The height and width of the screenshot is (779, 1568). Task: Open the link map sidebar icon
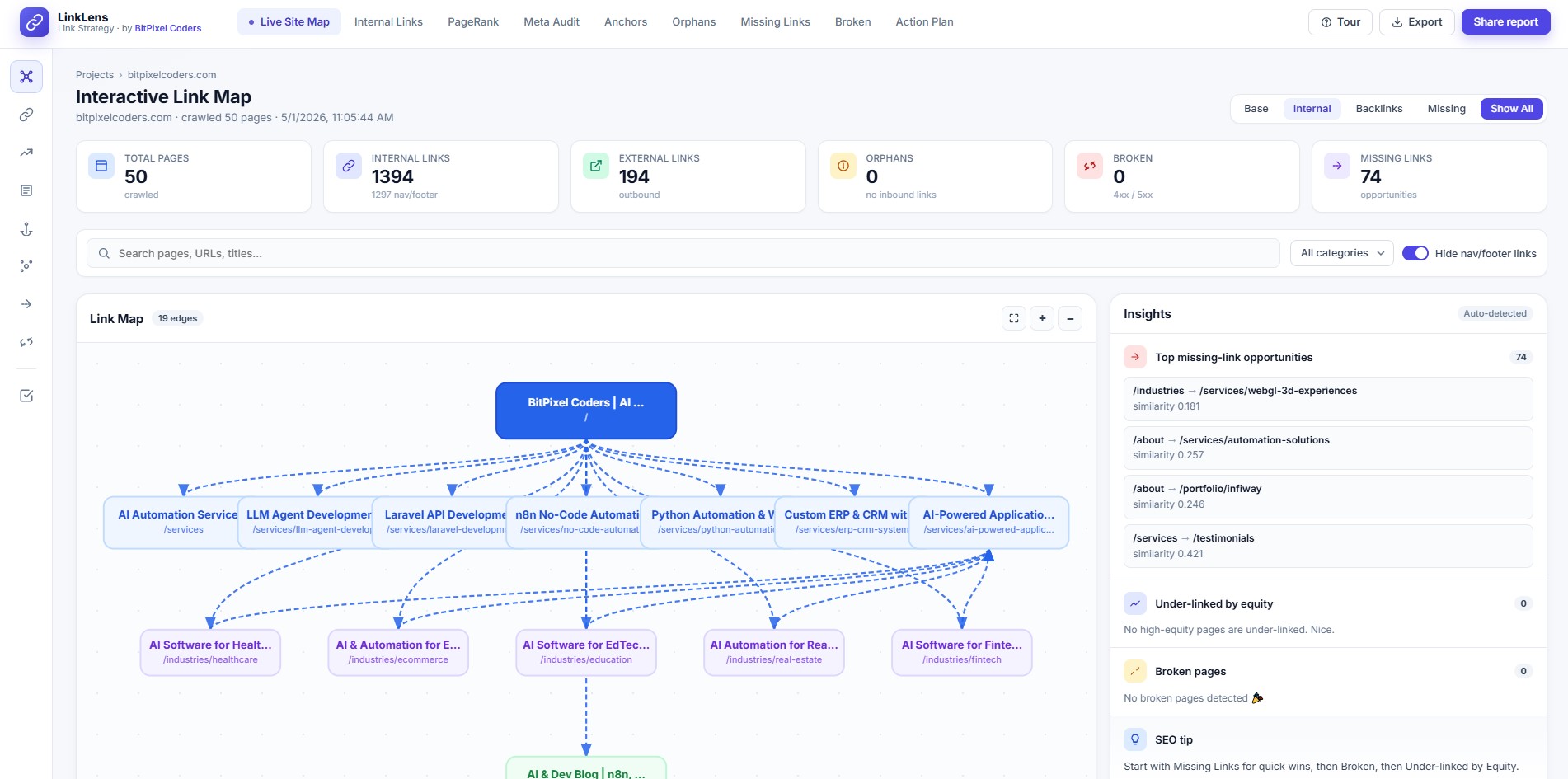(x=26, y=77)
